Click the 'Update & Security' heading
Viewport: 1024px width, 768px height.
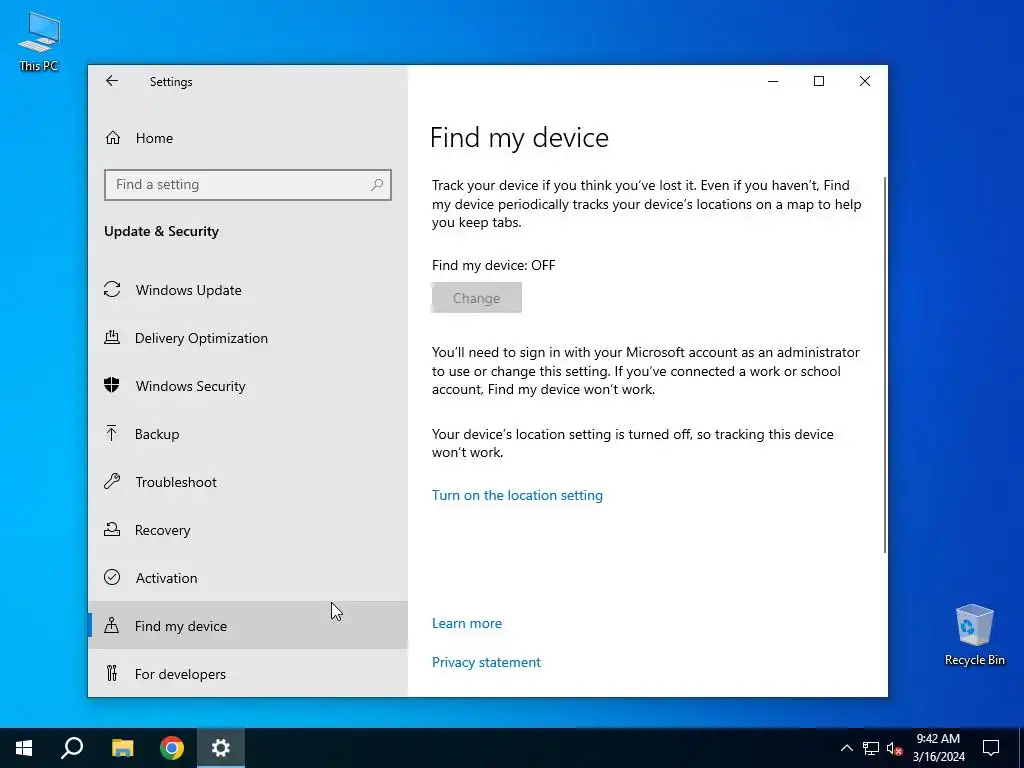161,231
